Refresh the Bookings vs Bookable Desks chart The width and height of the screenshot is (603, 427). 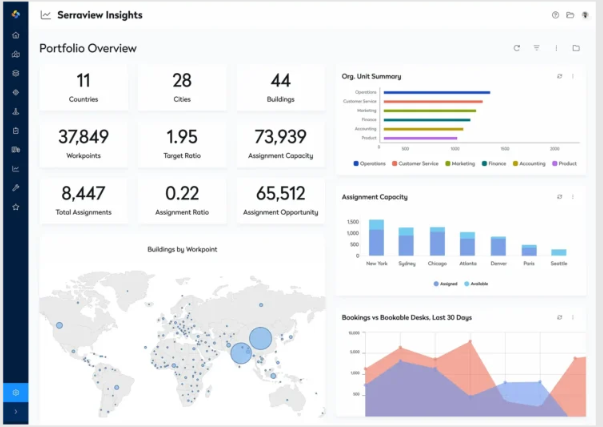coord(560,317)
